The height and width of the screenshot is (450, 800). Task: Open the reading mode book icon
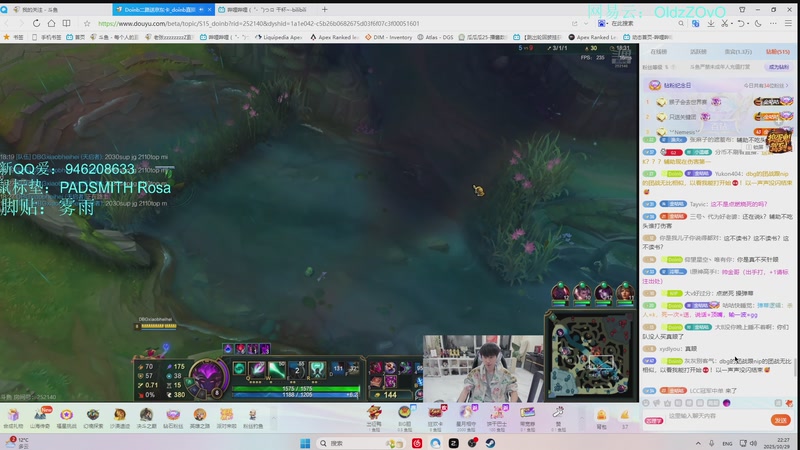pos(66,23)
